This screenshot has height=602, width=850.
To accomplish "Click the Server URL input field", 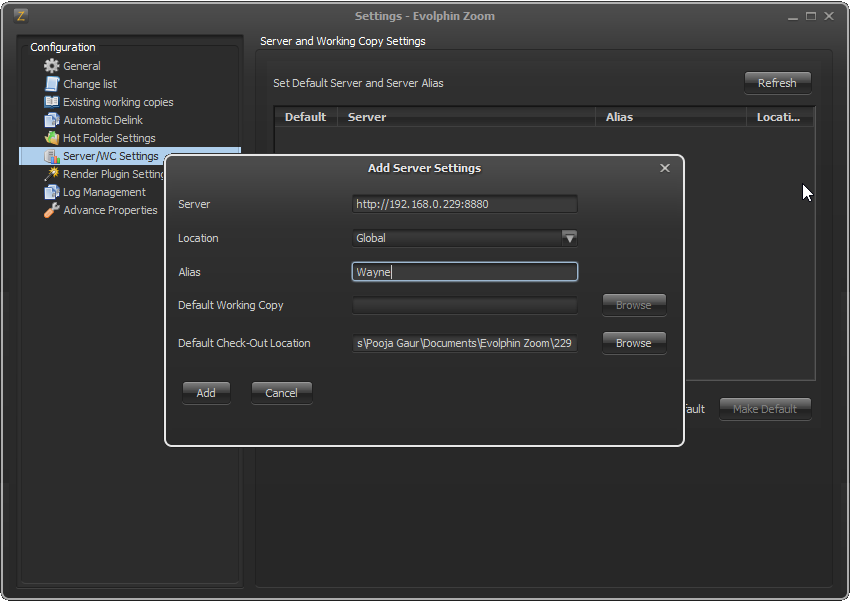I will tap(465, 204).
